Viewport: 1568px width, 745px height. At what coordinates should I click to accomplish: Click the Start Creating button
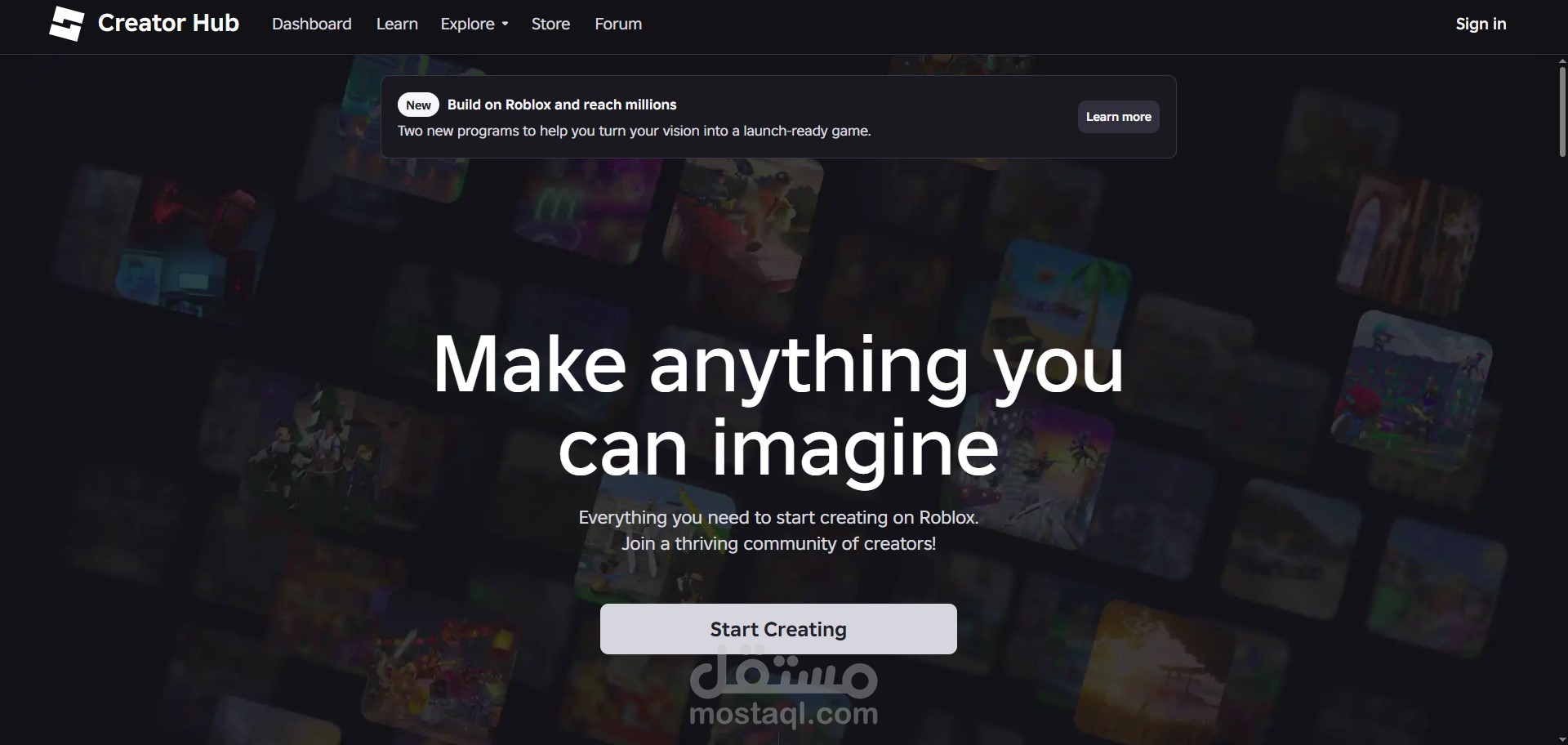pyautogui.click(x=778, y=629)
